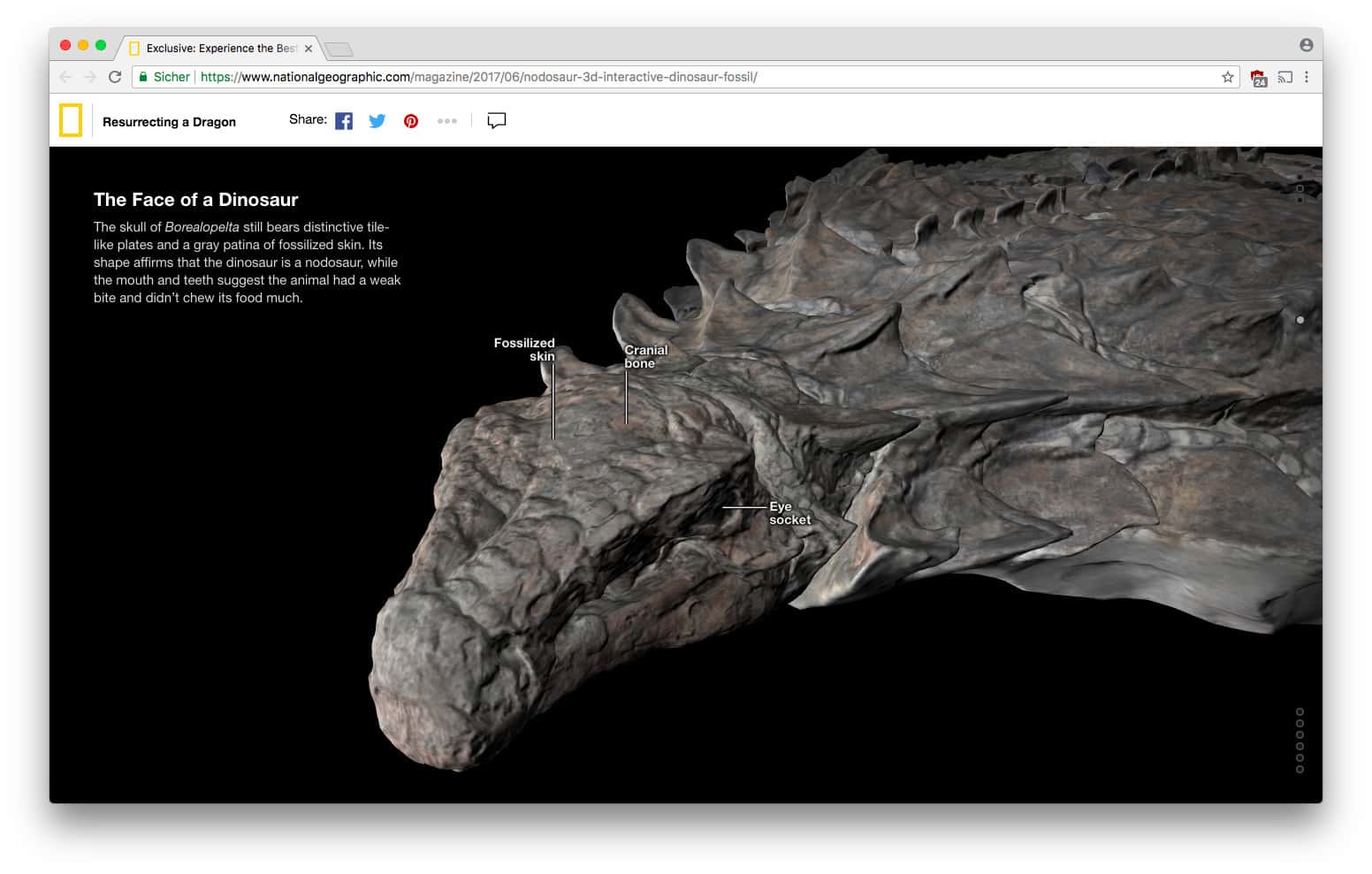Expand more share options (three dots)
Viewport: 1372px width, 874px height.
(x=447, y=121)
